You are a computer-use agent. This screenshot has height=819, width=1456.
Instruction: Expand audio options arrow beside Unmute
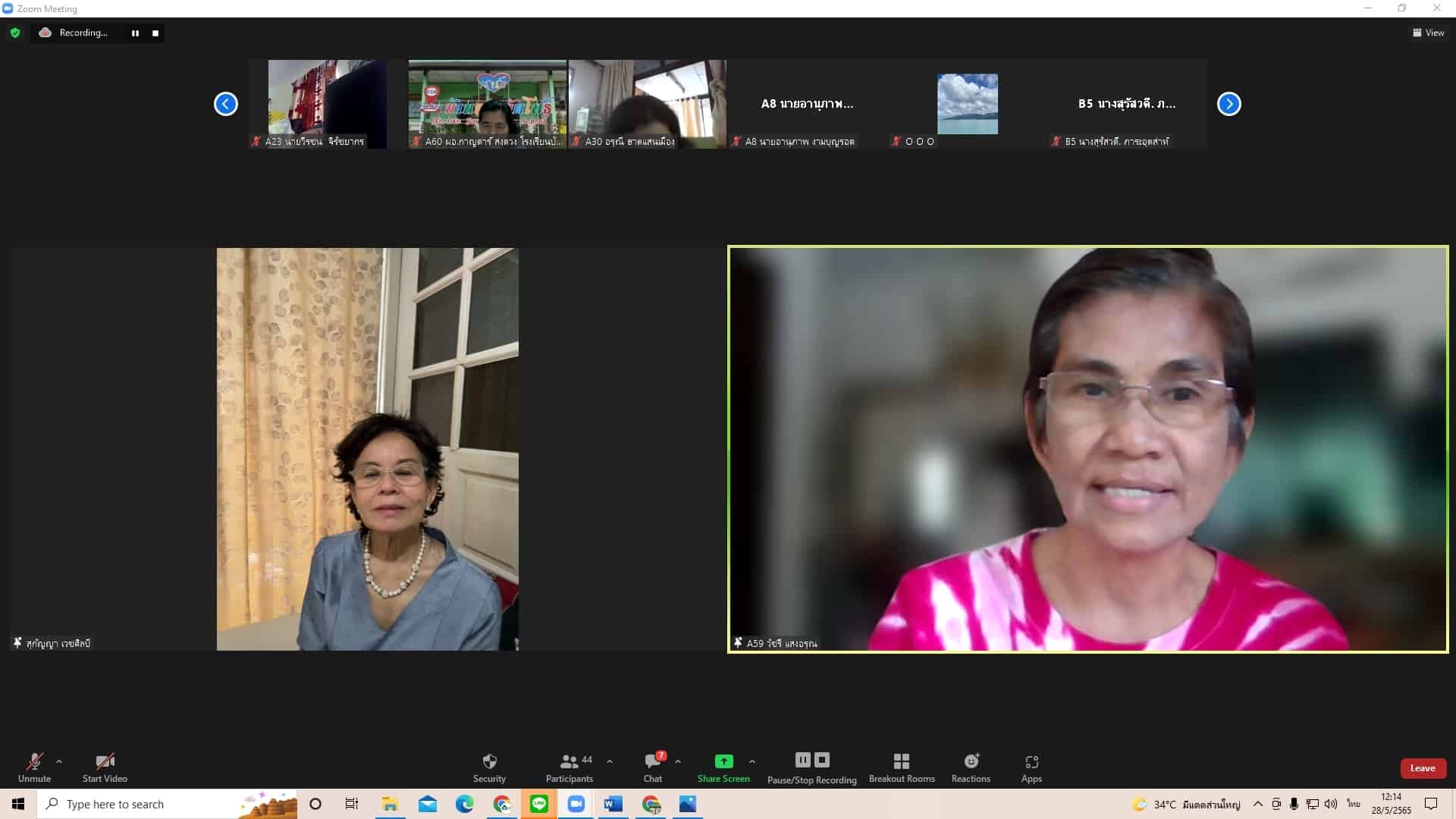pyautogui.click(x=59, y=761)
